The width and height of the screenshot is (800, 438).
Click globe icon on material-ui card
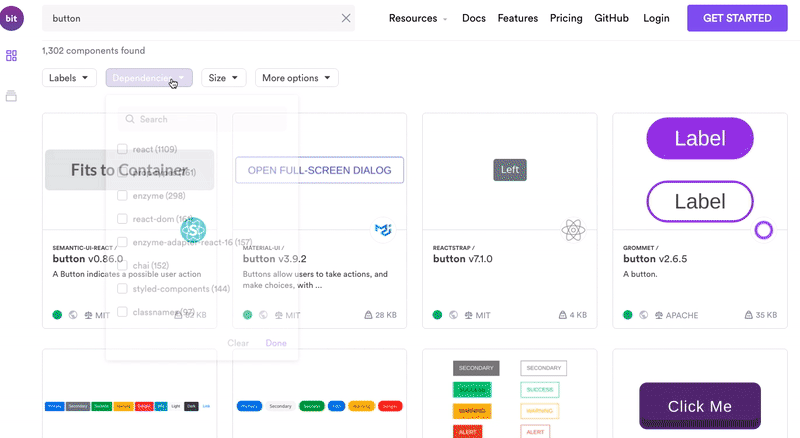pos(263,315)
